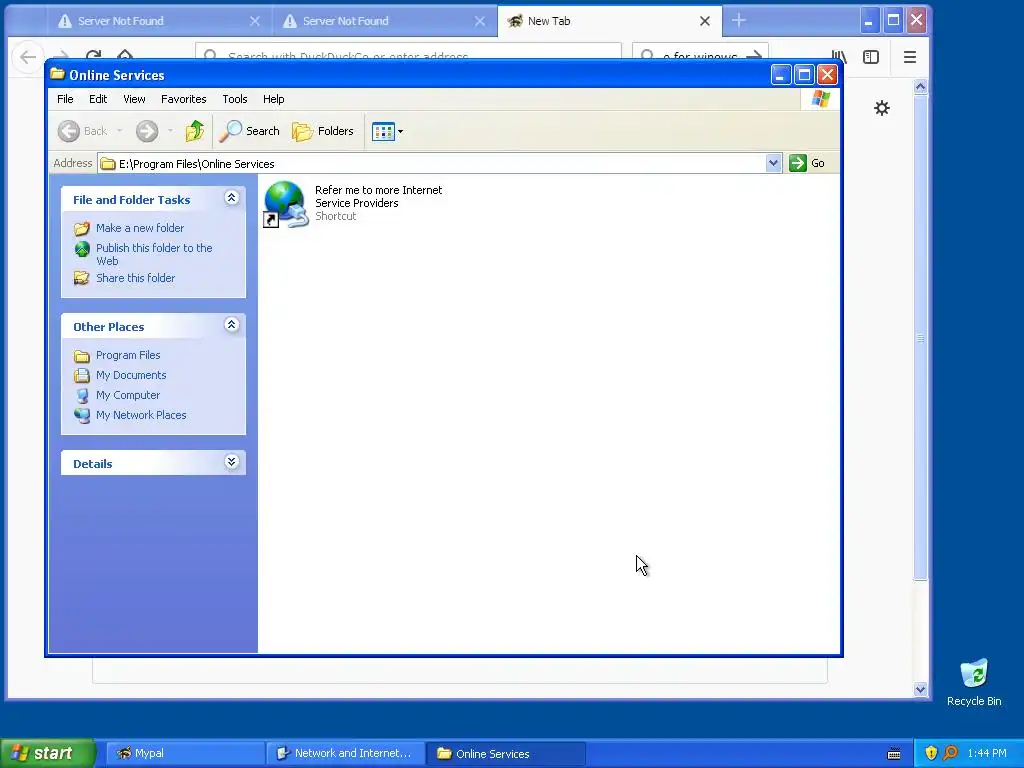Close the first Server Not Found tab

(255, 21)
